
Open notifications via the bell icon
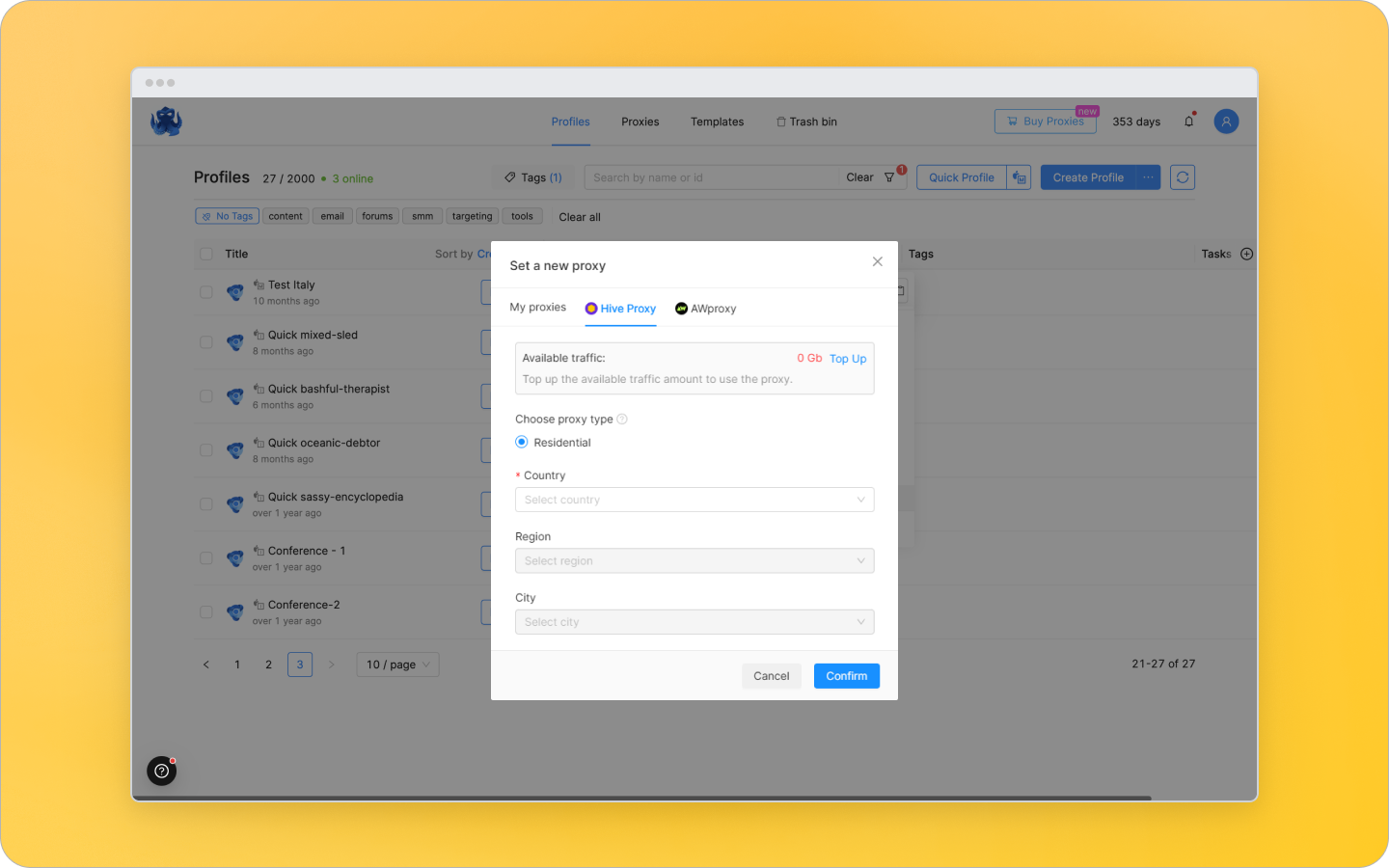click(x=1189, y=121)
